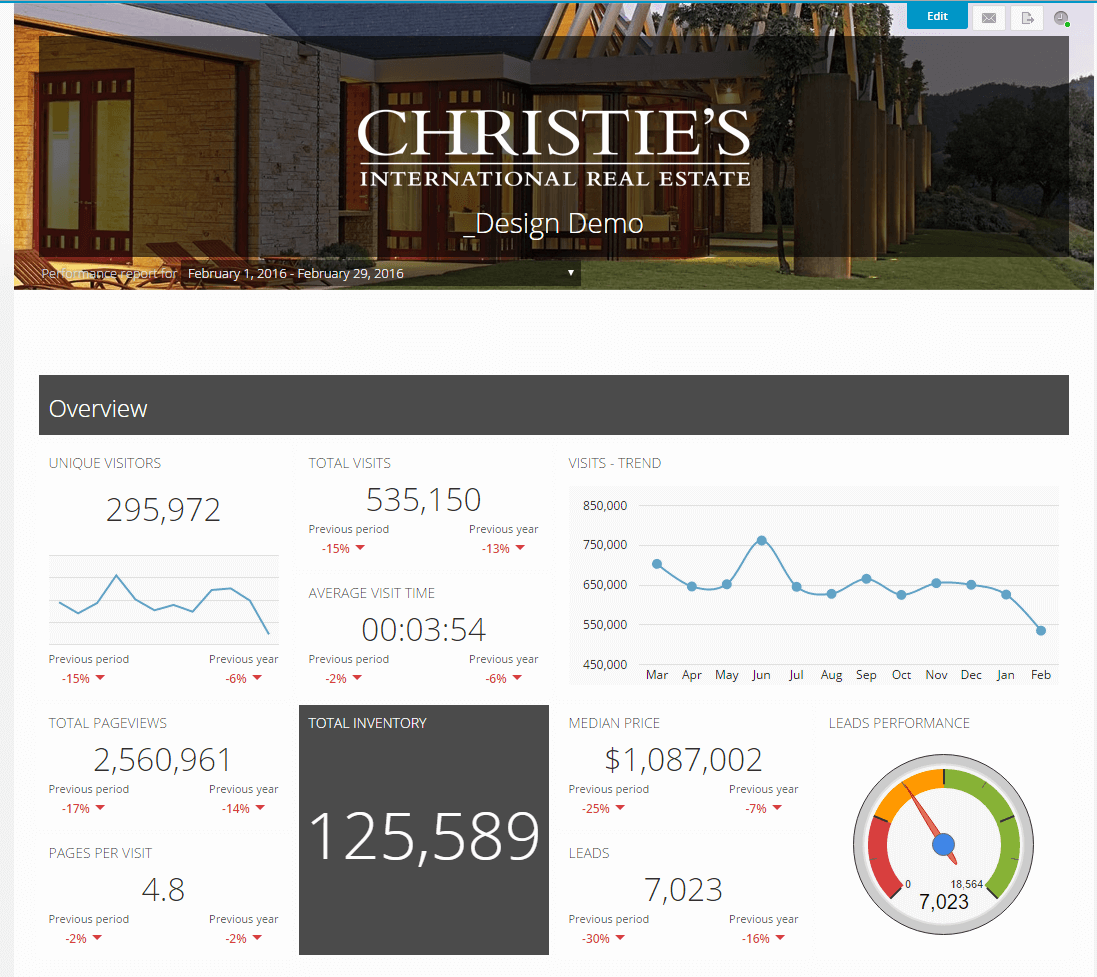Click the Leads Performance widget title
This screenshot has width=1097, height=977.
click(899, 723)
